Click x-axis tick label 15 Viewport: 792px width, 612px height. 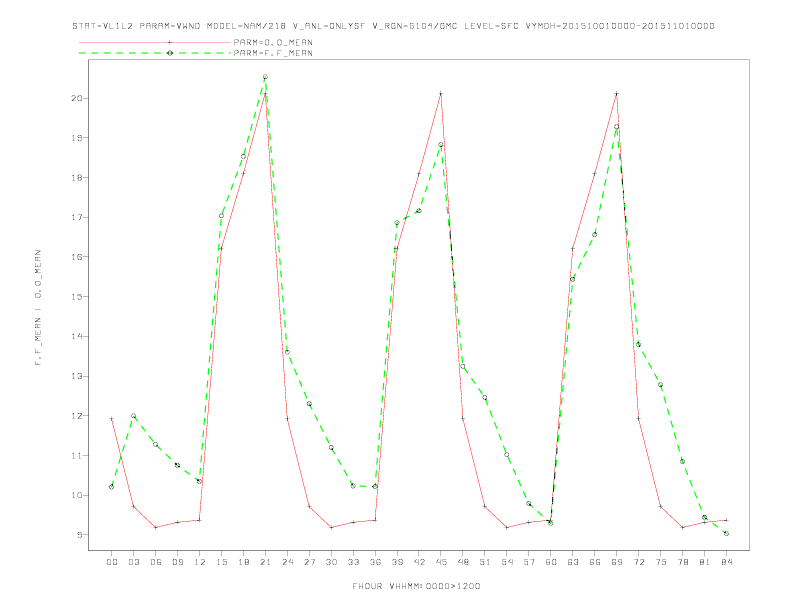click(x=221, y=562)
